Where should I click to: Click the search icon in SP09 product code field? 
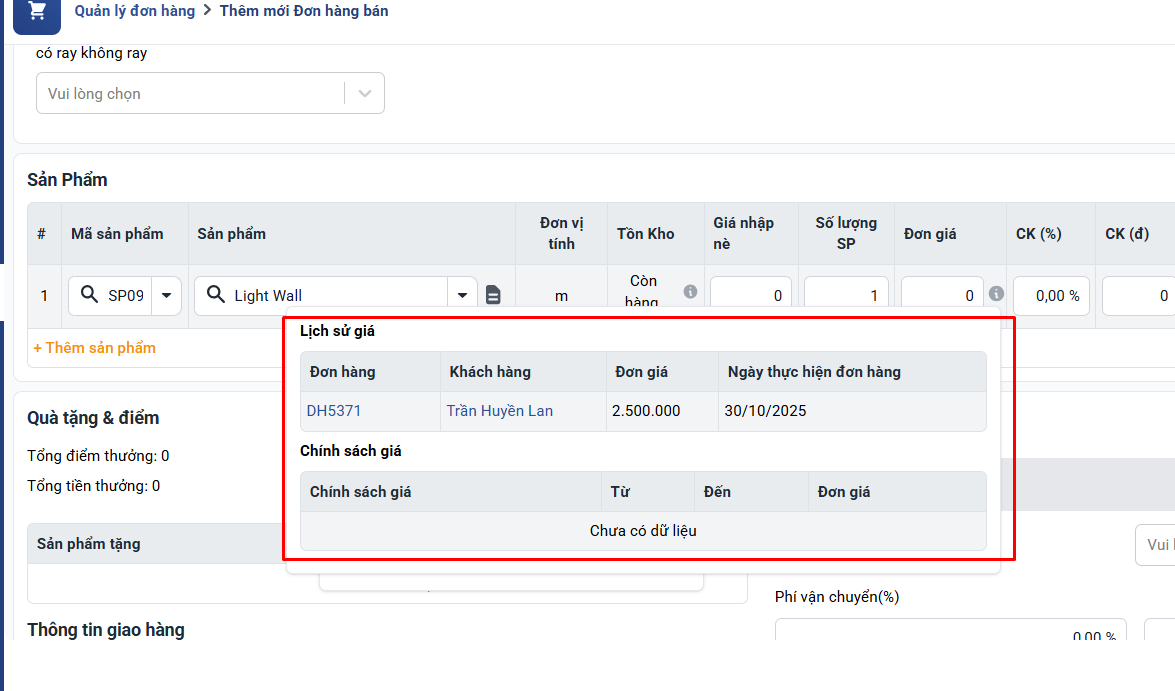click(x=89, y=295)
